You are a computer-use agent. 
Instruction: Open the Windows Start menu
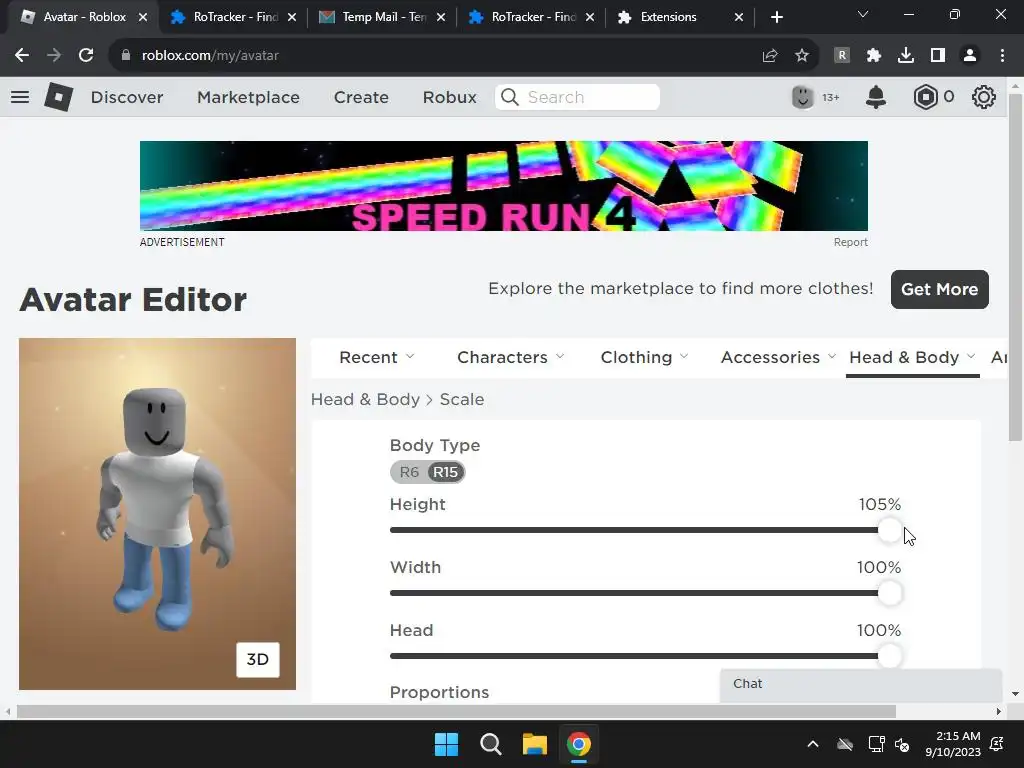click(x=447, y=744)
